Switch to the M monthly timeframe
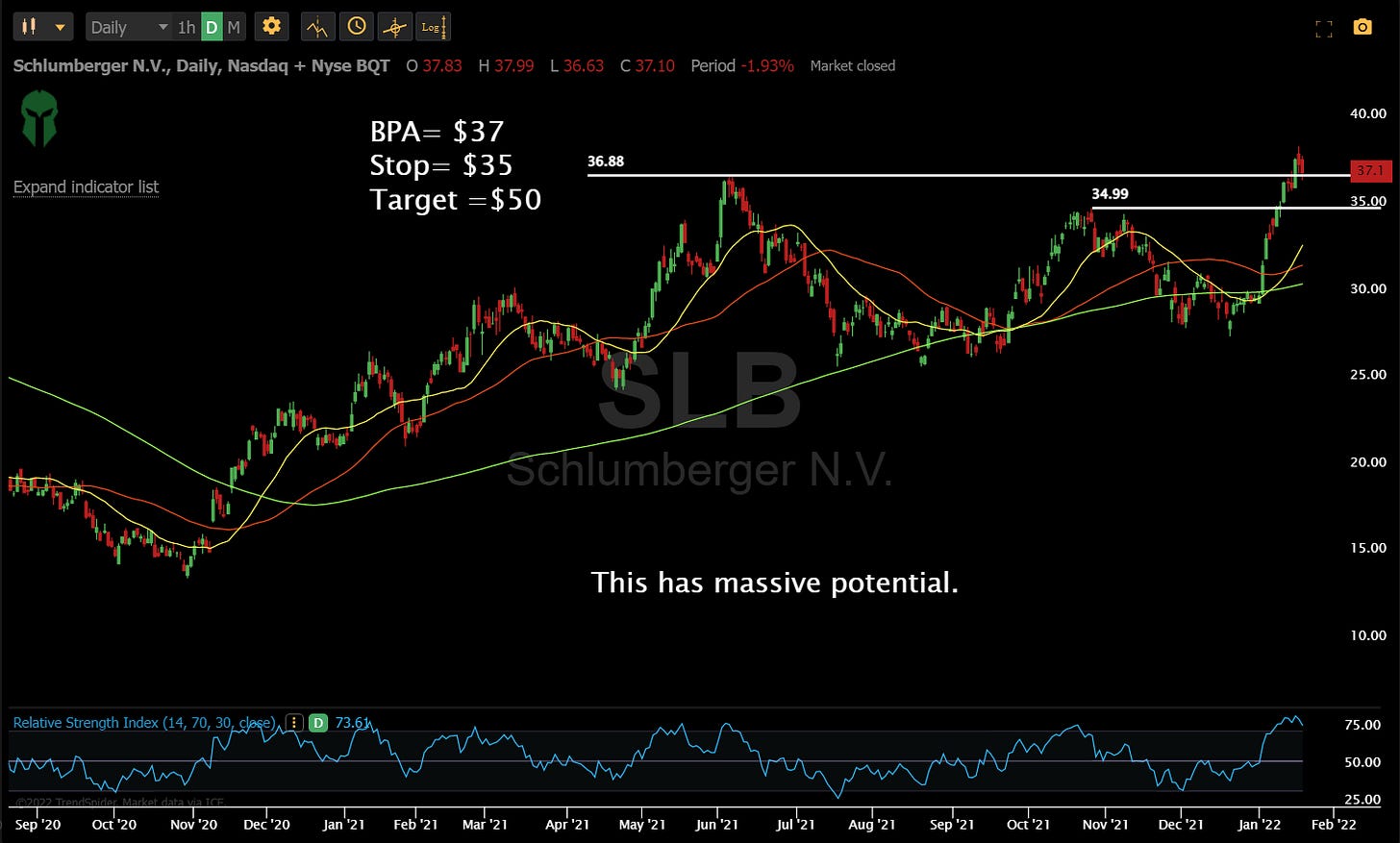This screenshot has width=1400, height=843. coord(234,27)
